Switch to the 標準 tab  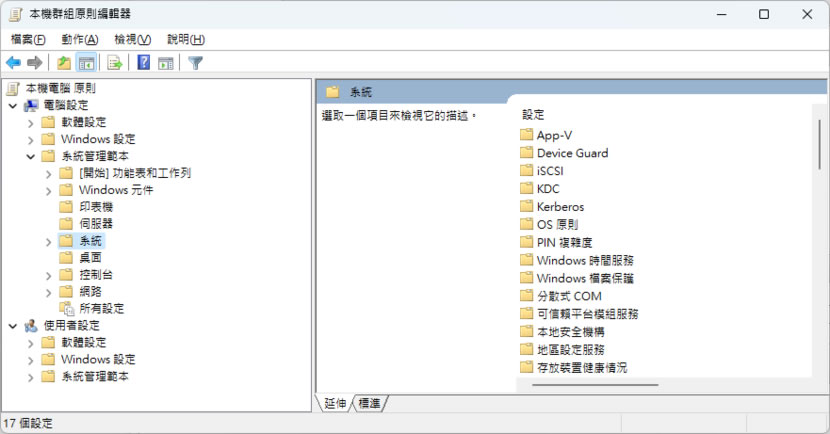369,403
